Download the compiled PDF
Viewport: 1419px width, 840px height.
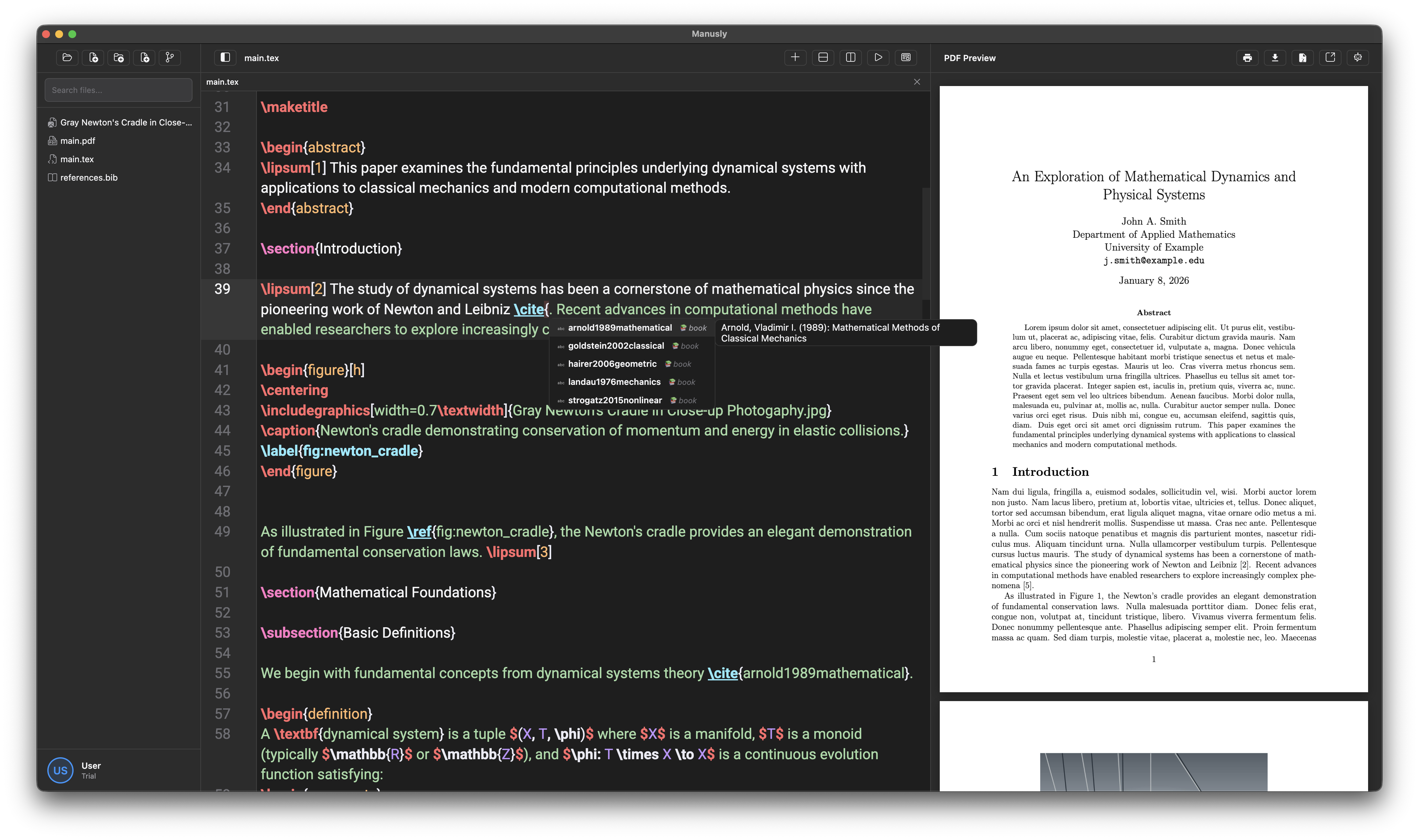(1275, 57)
